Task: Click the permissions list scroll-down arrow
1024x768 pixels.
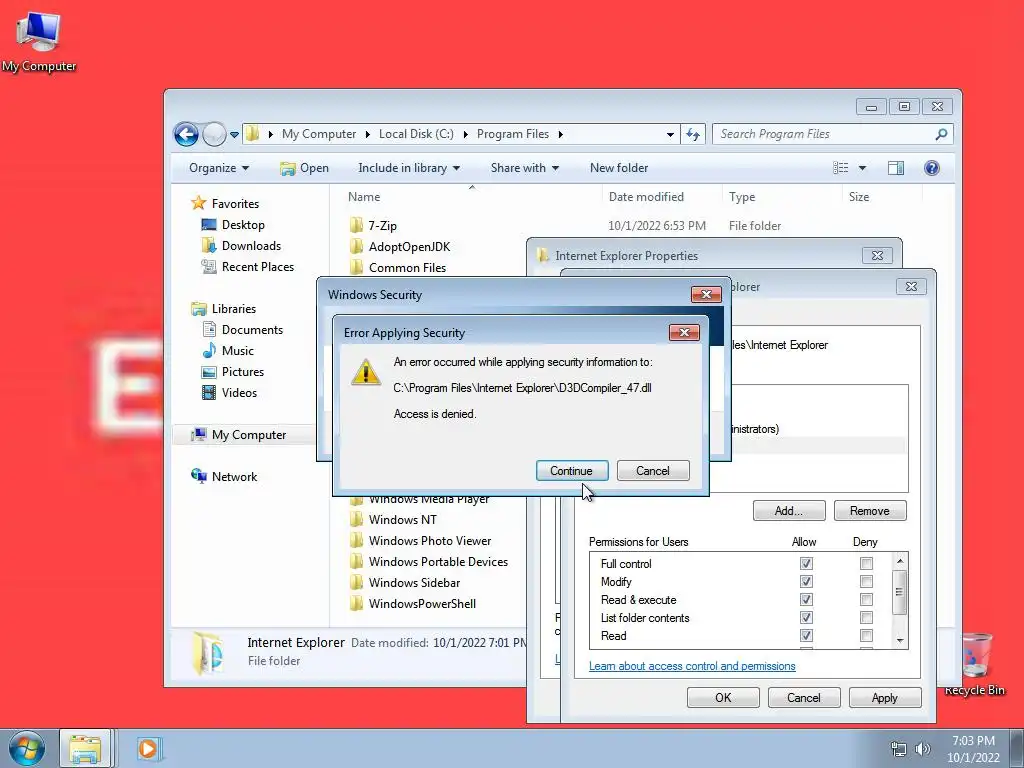Action: (900, 641)
